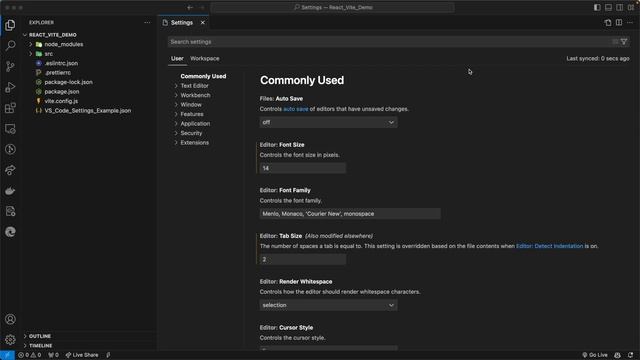Open notifications bell in status bar

click(631, 355)
